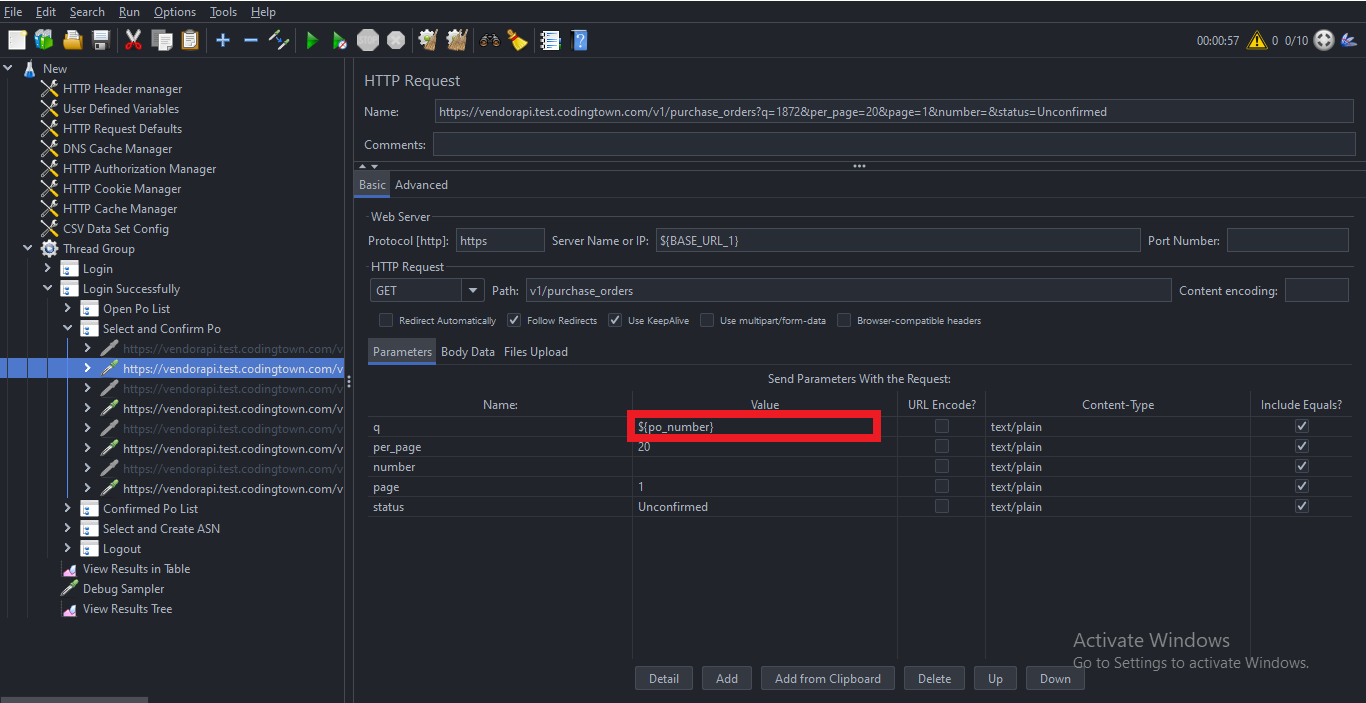Enable Use multipart/form-data checkbox
The image size is (1366, 703).
coord(707,321)
